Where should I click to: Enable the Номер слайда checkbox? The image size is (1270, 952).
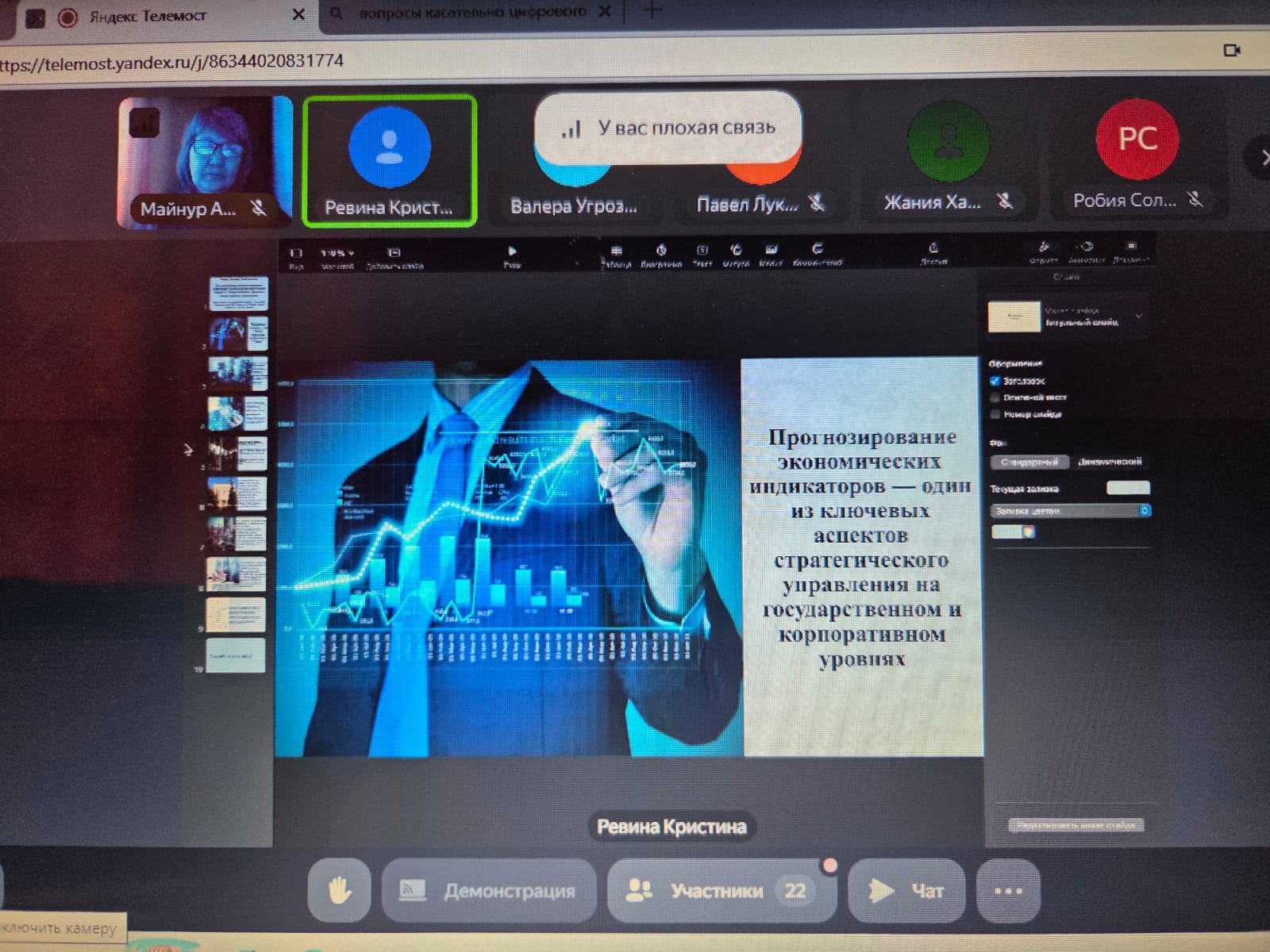995,414
